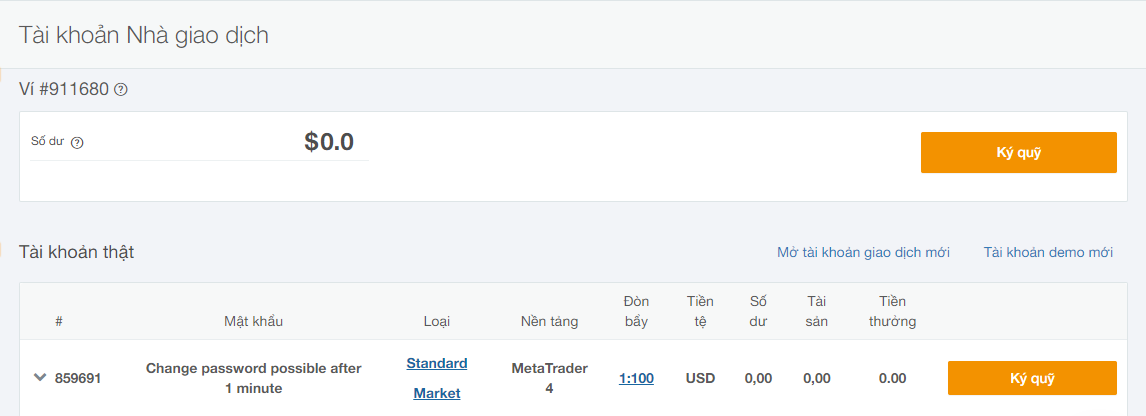Image resolution: width=1146 pixels, height=416 pixels.
Task: Click question mark icon beside Số dư label
Action: [x=77, y=143]
